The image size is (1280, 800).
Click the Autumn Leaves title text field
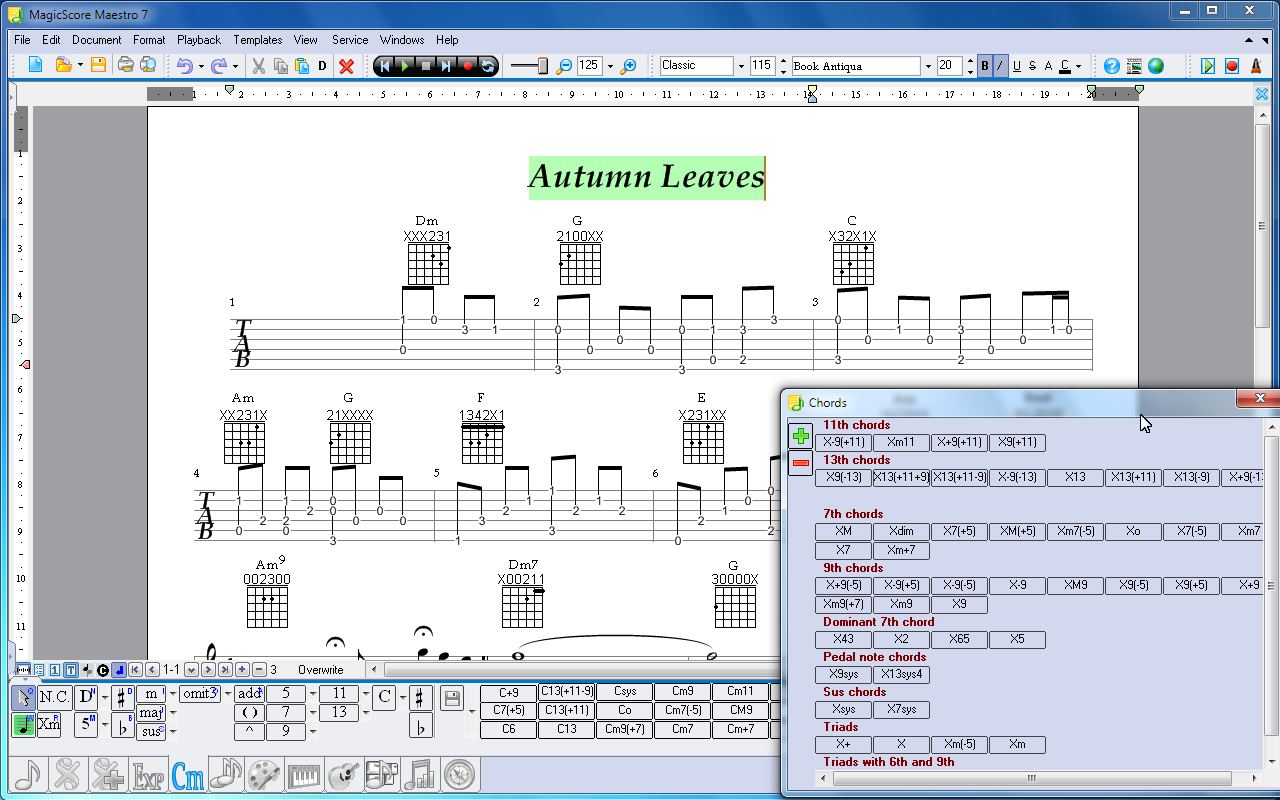coord(646,177)
